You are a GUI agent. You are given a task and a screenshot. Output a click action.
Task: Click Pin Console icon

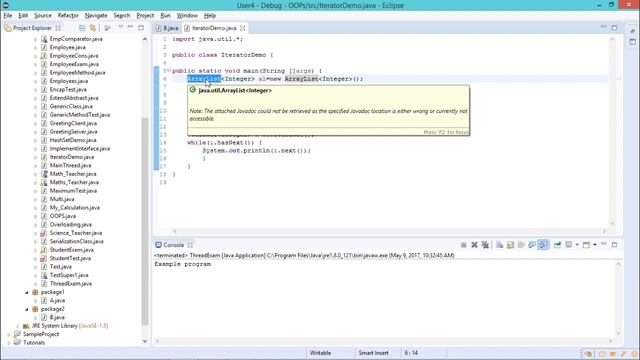(557, 245)
